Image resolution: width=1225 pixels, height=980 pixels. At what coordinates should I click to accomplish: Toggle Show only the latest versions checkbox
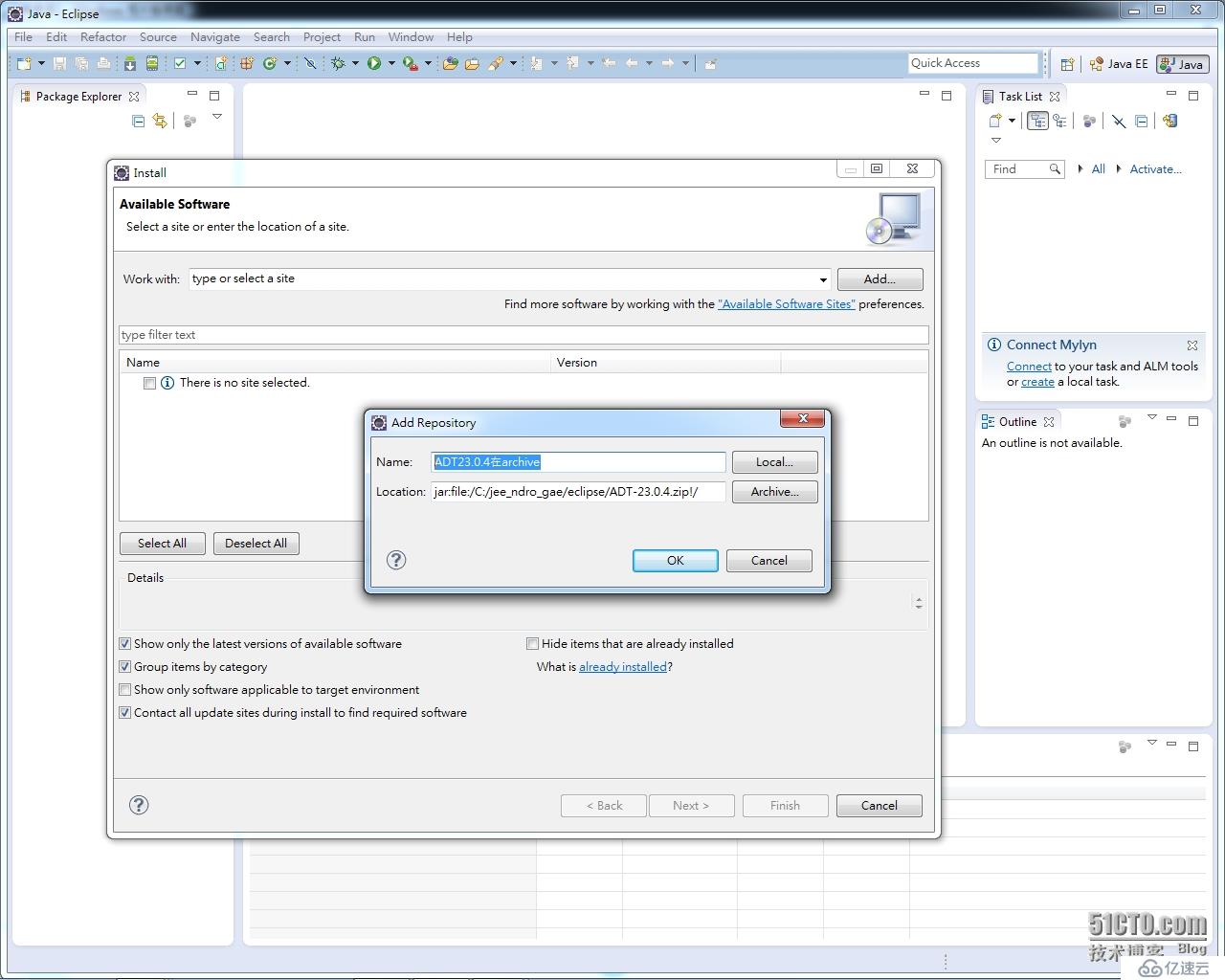point(124,644)
